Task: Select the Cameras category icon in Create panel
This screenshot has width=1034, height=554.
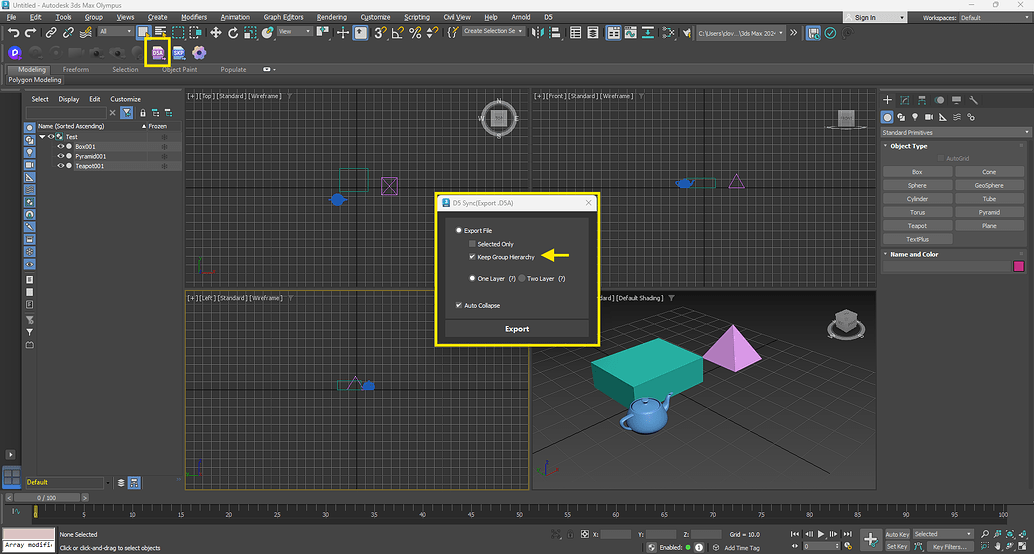Action: [929, 117]
